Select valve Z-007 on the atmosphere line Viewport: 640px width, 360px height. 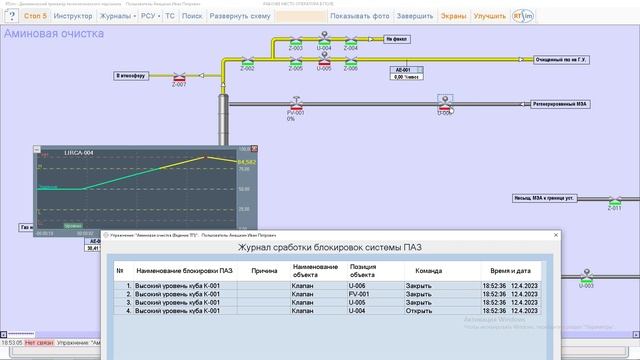pyautogui.click(x=179, y=76)
